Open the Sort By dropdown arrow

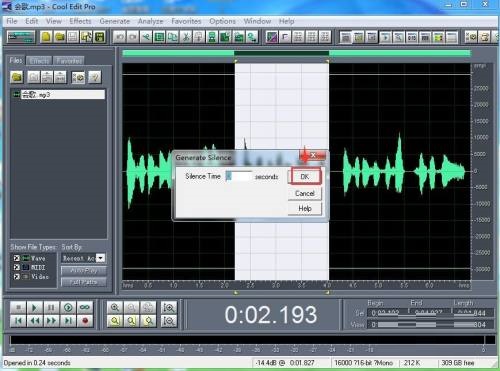[101, 258]
